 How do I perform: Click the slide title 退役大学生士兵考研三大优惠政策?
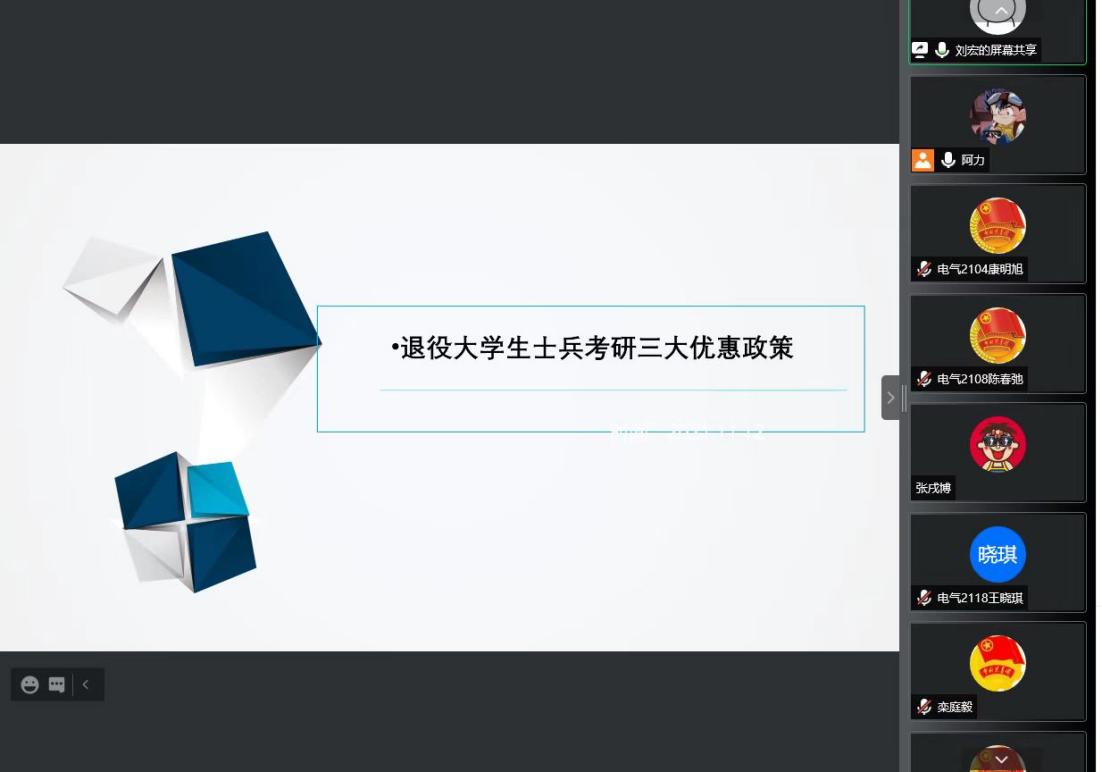pyautogui.click(x=596, y=348)
